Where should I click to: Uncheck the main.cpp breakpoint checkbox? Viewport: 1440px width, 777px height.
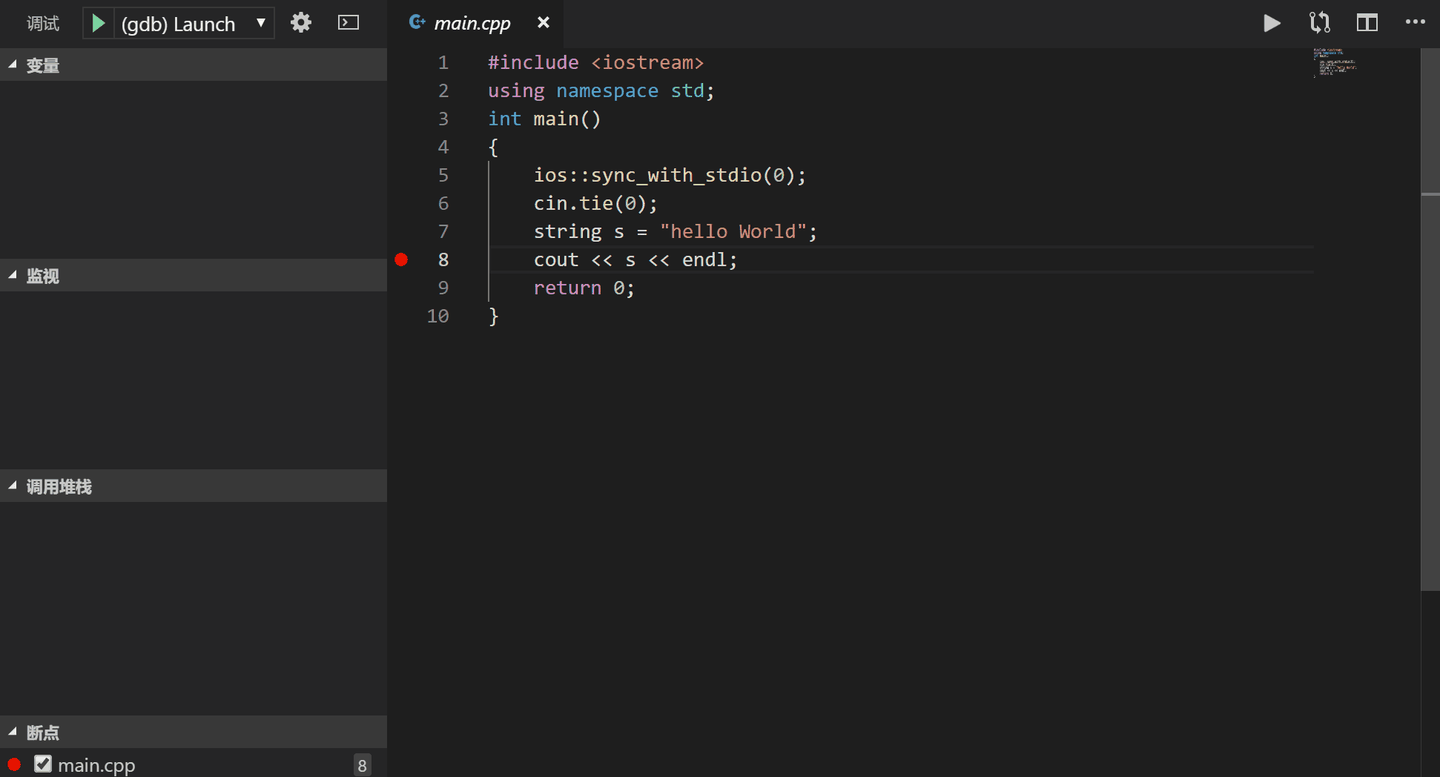(x=43, y=764)
